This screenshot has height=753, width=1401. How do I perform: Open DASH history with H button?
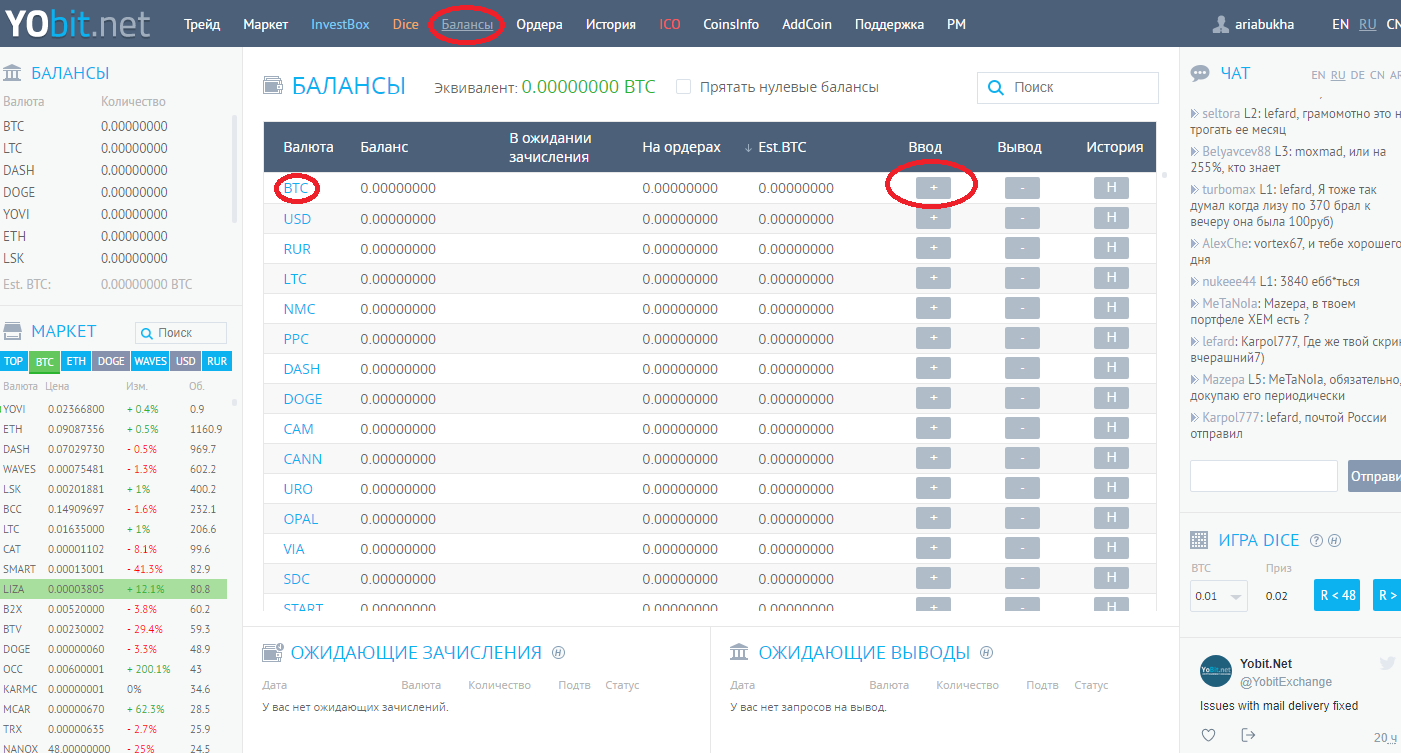click(x=1111, y=368)
